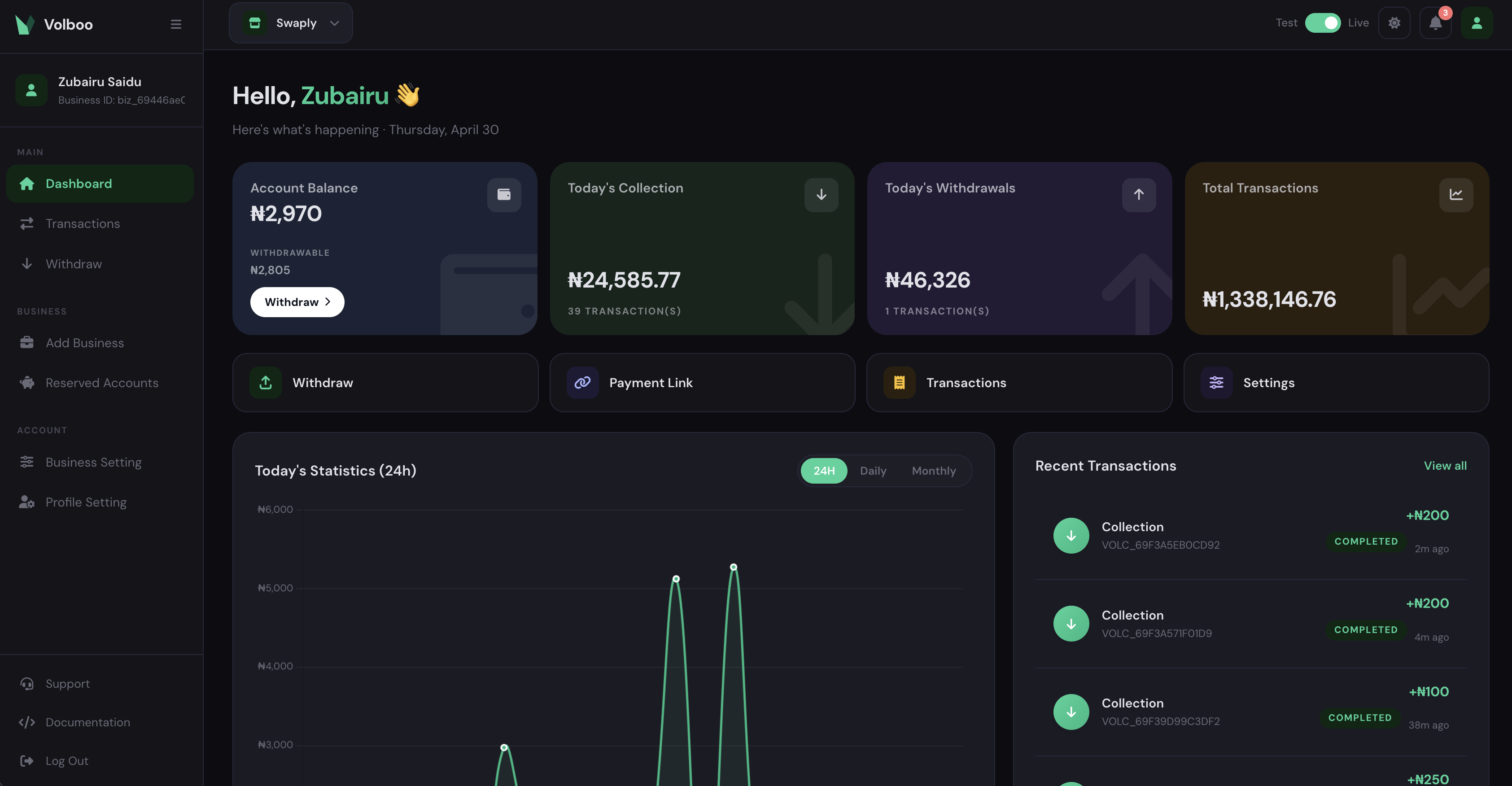The image size is (1512, 786).
Task: Click the ₦24,585.77 collection amount
Action: (x=624, y=280)
